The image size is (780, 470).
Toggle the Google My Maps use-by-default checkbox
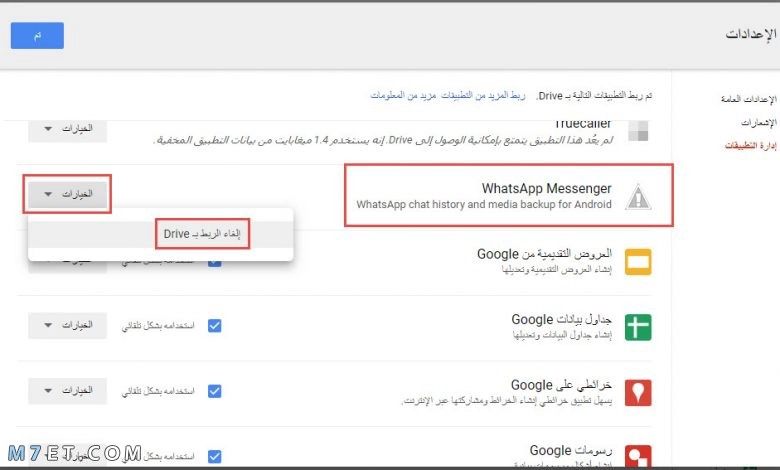pyautogui.click(x=214, y=391)
